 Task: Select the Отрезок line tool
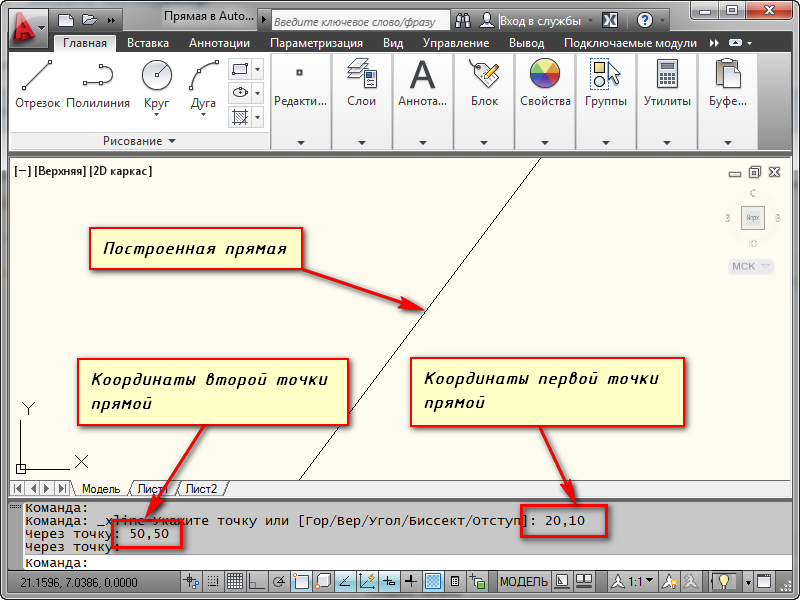point(37,84)
